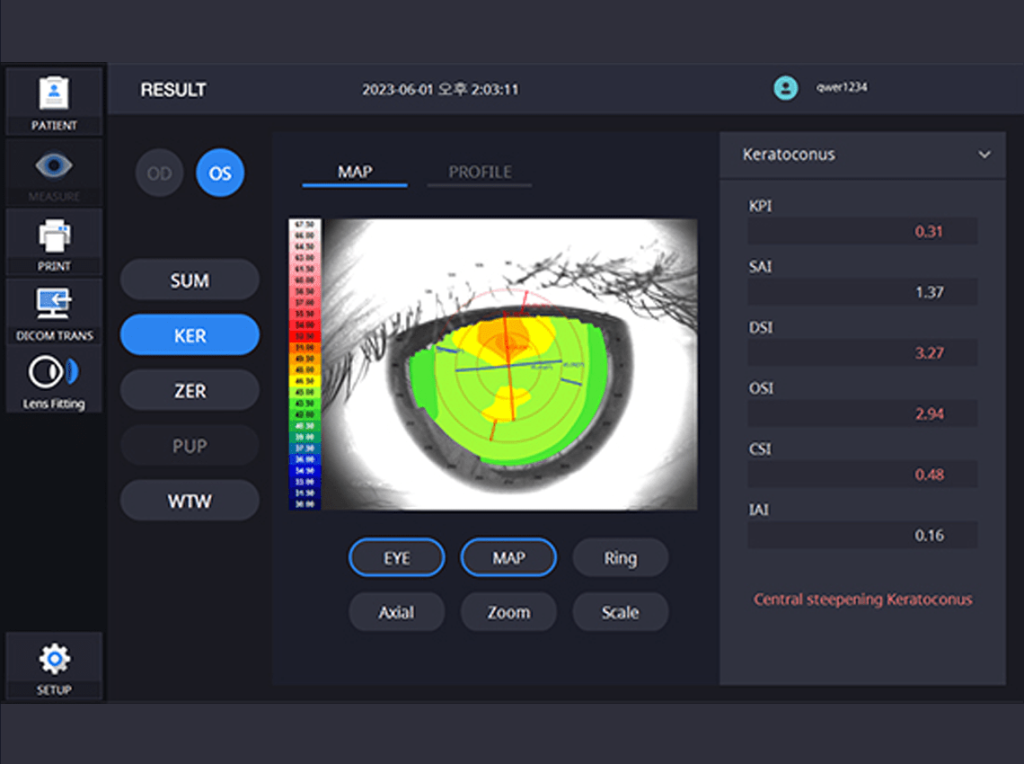This screenshot has height=764, width=1024.
Task: Click the WTW measurement button
Action: 189,501
